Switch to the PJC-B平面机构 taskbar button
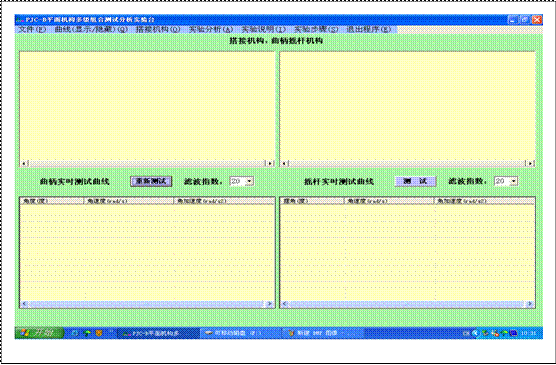The image size is (556, 365). (158, 333)
